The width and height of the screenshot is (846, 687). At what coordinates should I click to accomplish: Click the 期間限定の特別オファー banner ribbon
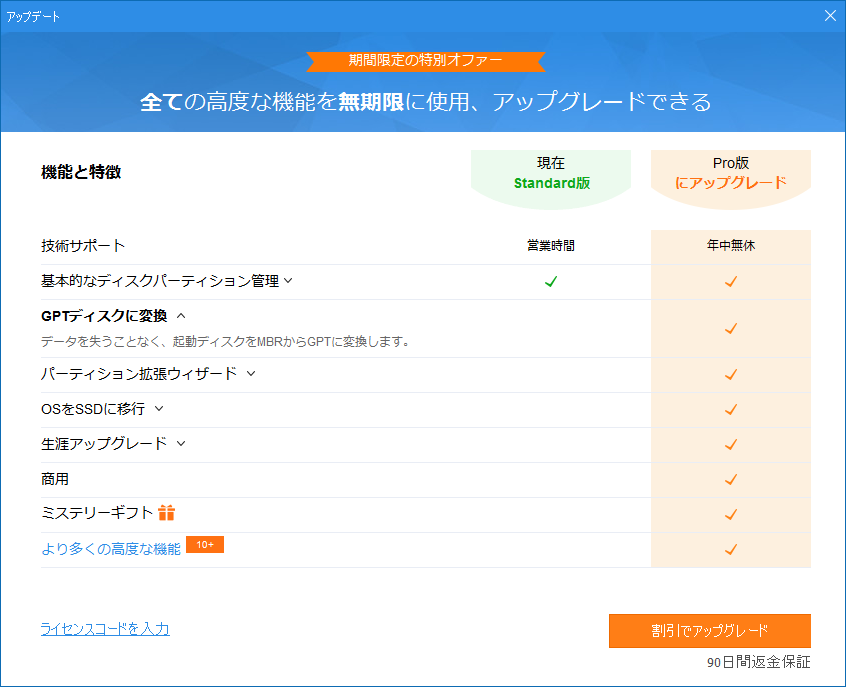426,60
